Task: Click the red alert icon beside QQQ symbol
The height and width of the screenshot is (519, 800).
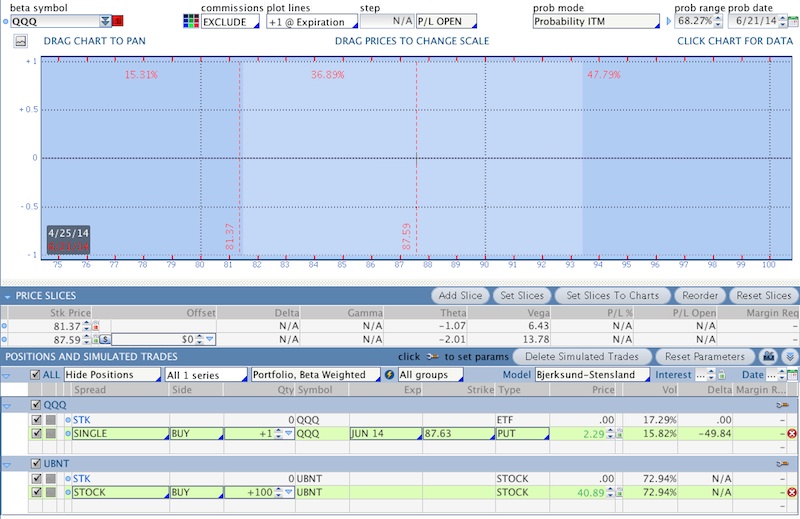Action: [x=118, y=21]
